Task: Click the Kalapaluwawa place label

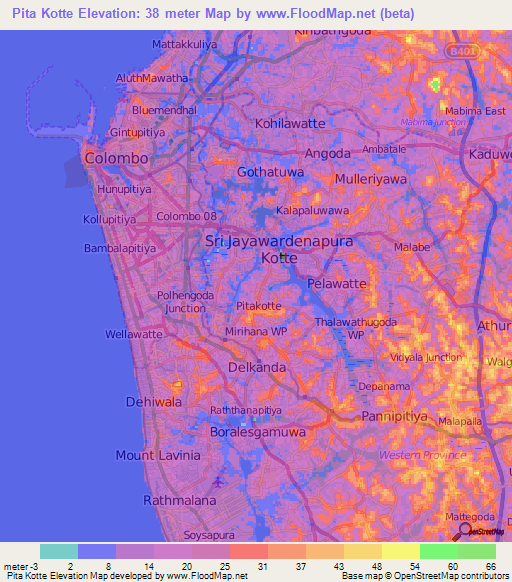Action: [x=312, y=211]
